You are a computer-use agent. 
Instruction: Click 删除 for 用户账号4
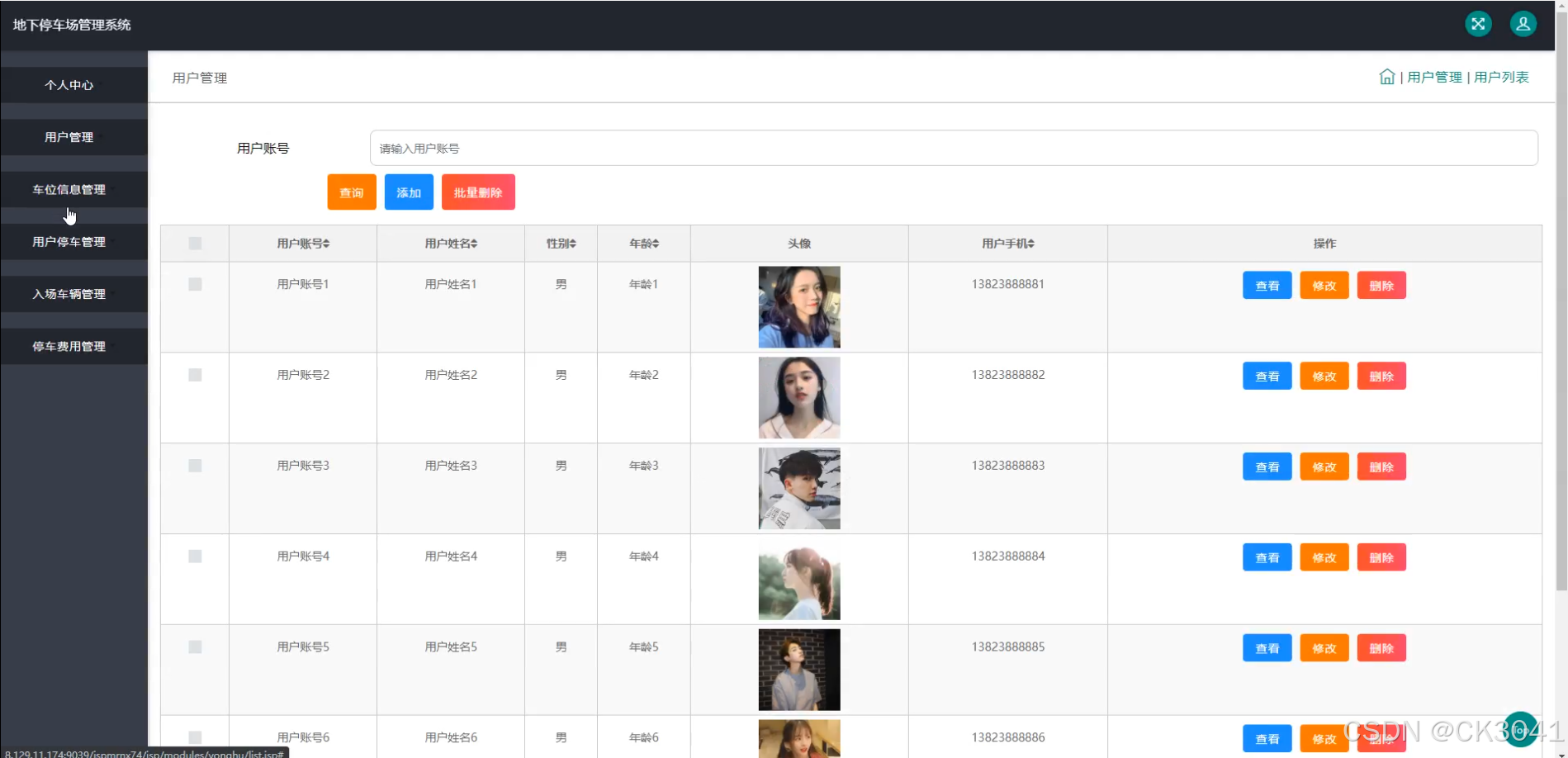[x=1381, y=558]
